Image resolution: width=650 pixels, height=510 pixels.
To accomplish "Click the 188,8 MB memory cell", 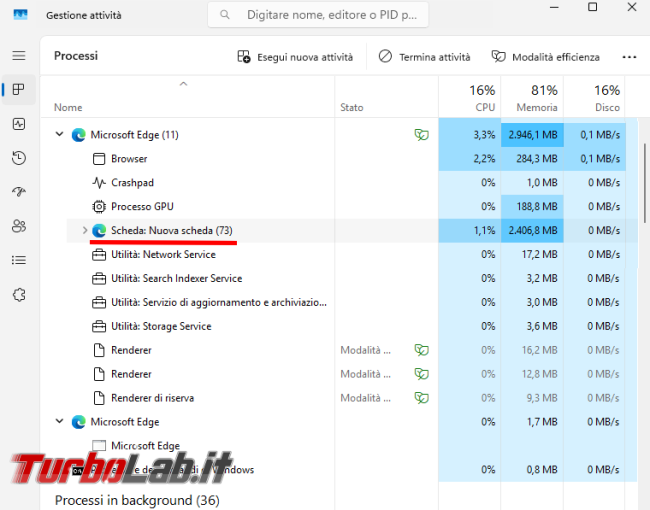I will [532, 206].
